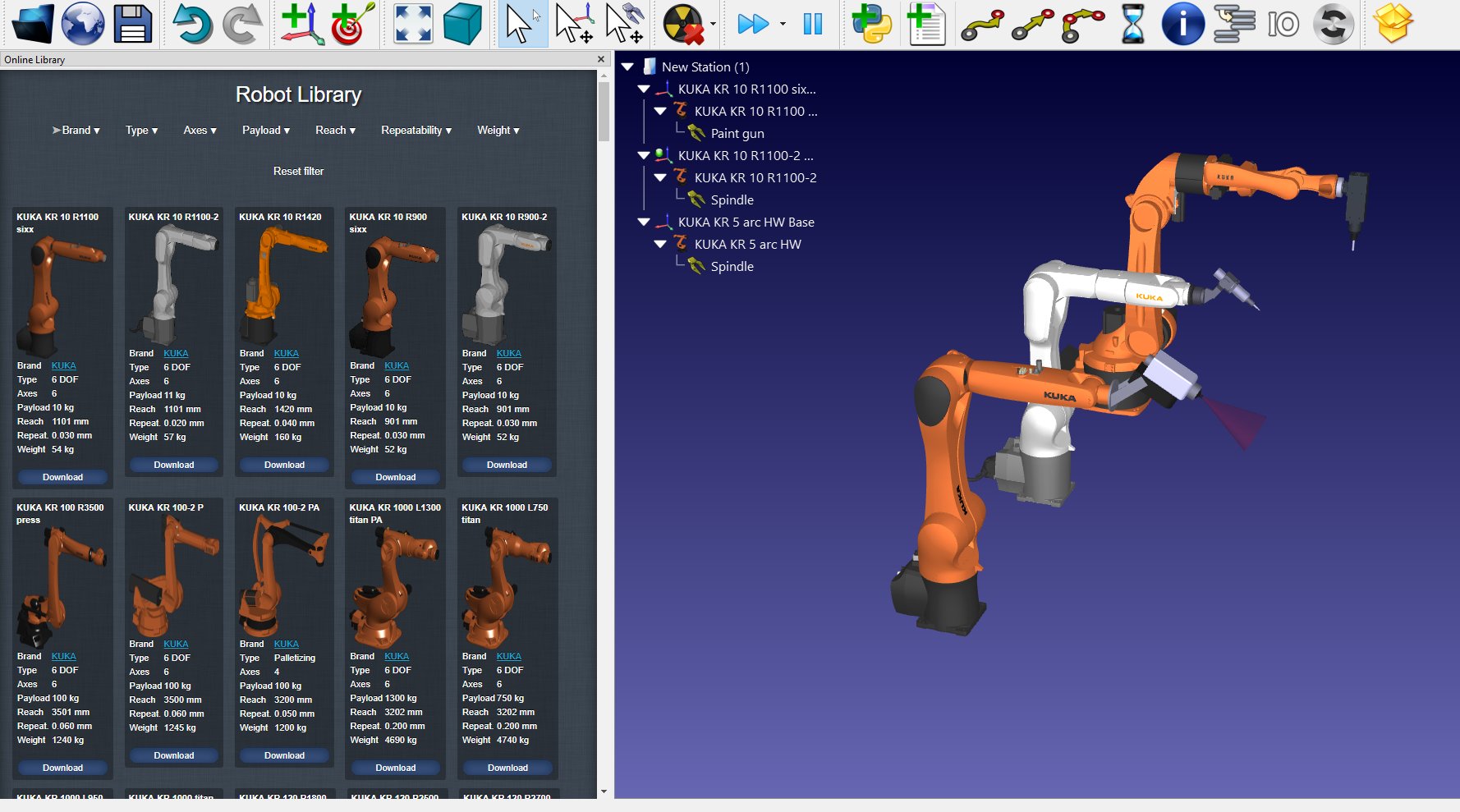Fit all items in the 3D view
The image size is (1460, 812).
pos(411,24)
